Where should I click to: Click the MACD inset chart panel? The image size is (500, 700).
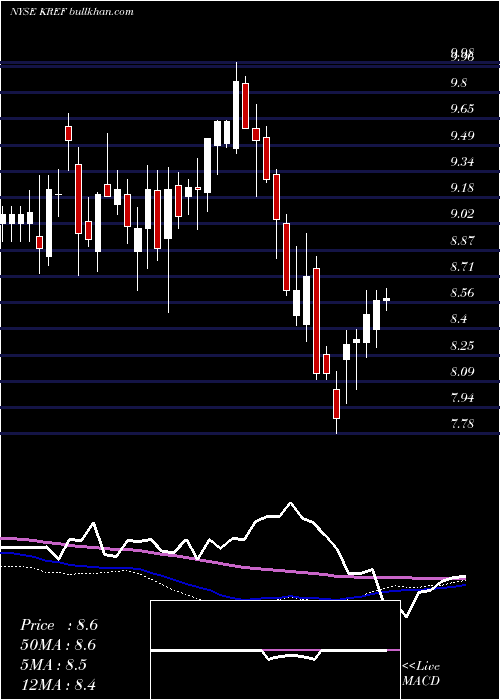click(x=275, y=650)
